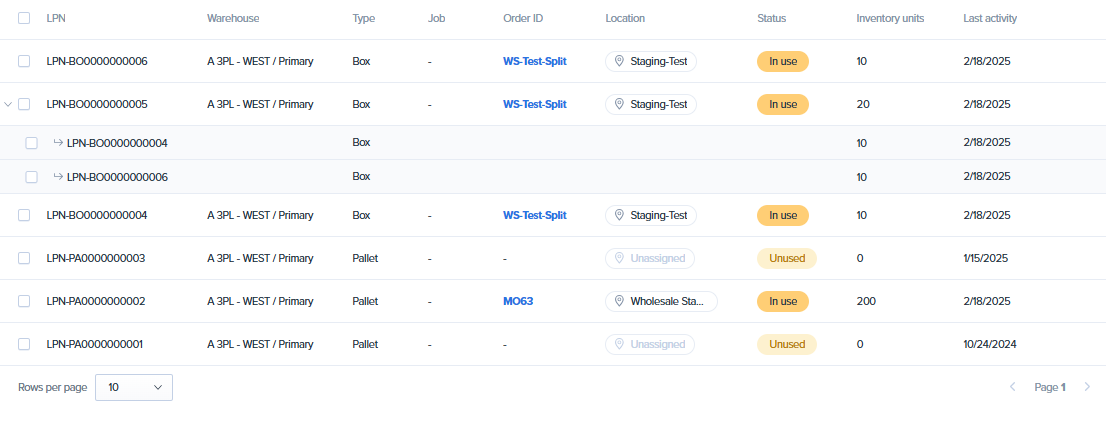Click child arrow icon beside nested LPN-BO0000000006
1106x424 pixels.
tap(58, 177)
